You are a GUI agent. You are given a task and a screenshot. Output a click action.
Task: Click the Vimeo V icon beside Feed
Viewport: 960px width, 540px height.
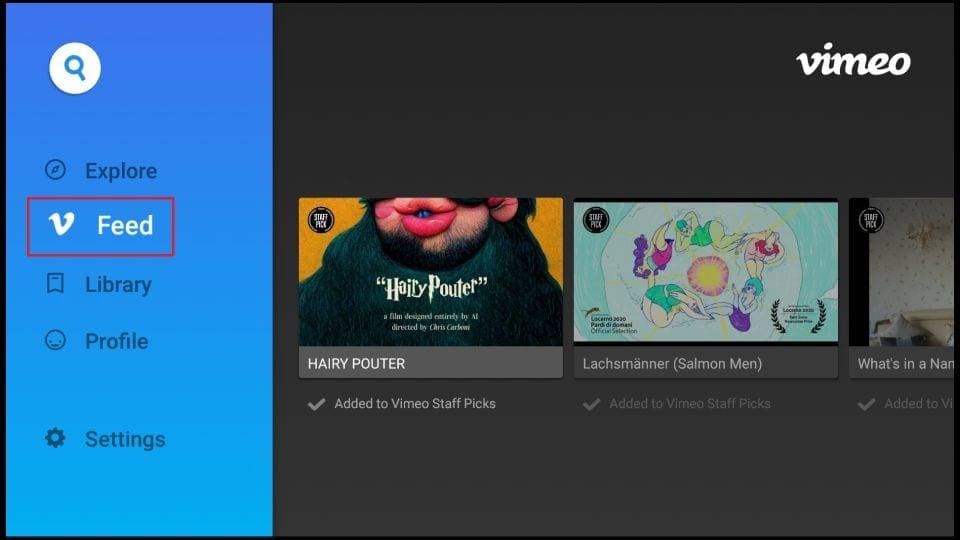[61, 224]
